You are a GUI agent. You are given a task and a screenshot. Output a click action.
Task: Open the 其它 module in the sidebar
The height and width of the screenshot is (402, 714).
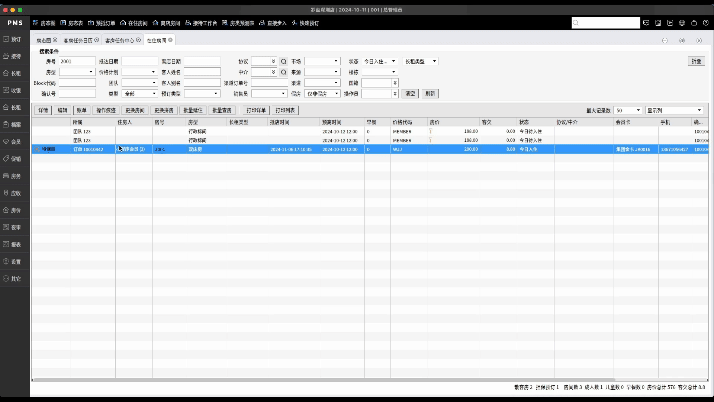[x=13, y=278]
